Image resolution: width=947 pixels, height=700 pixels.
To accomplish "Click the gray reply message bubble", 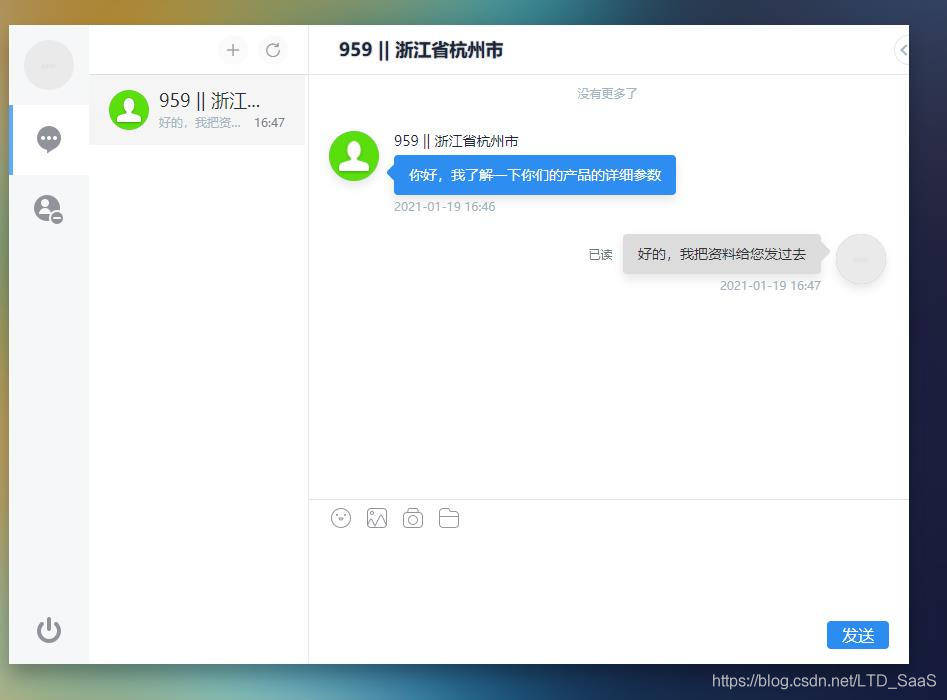I will 721,254.
